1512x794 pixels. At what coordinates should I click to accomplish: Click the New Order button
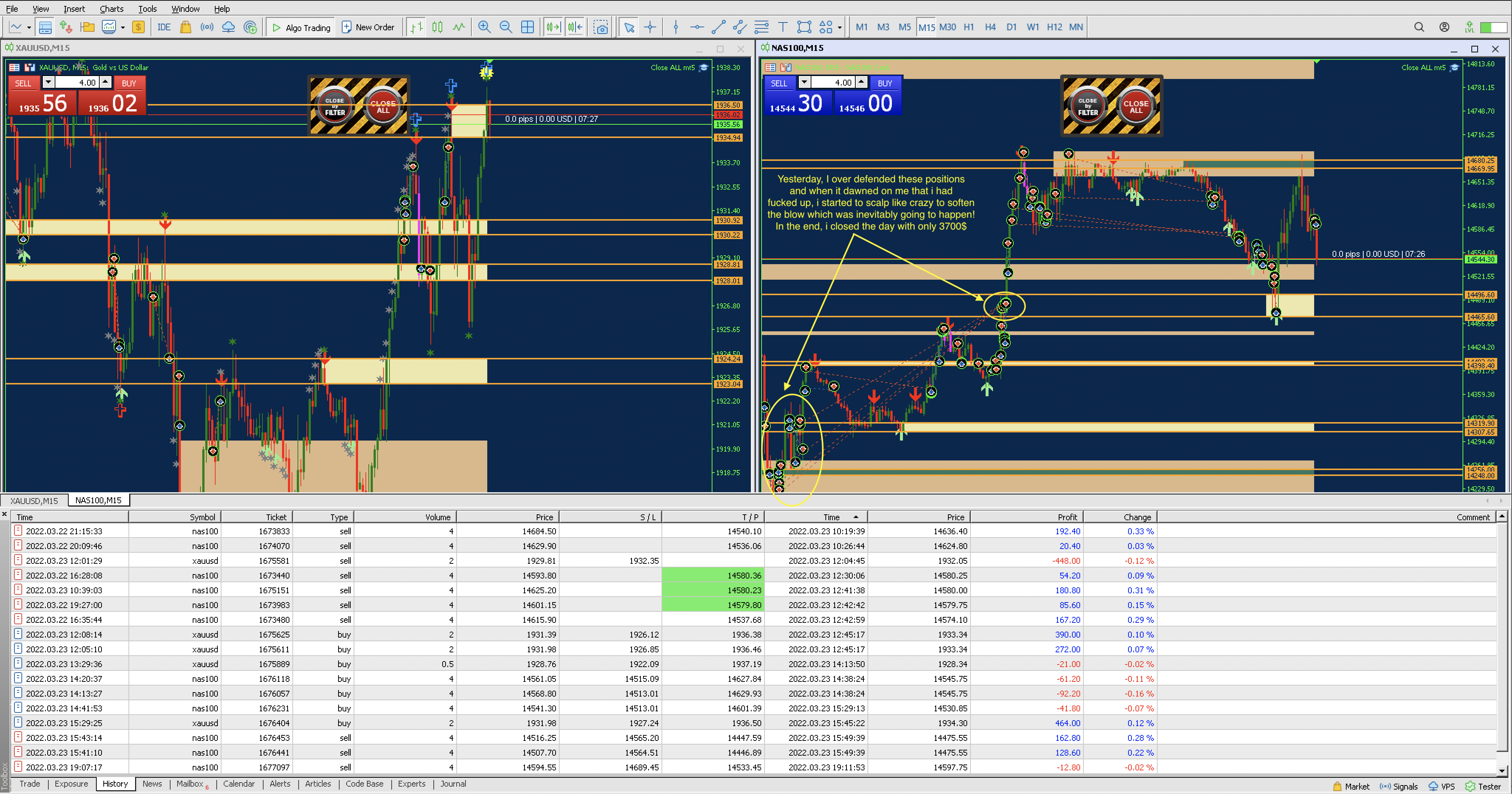tap(368, 27)
